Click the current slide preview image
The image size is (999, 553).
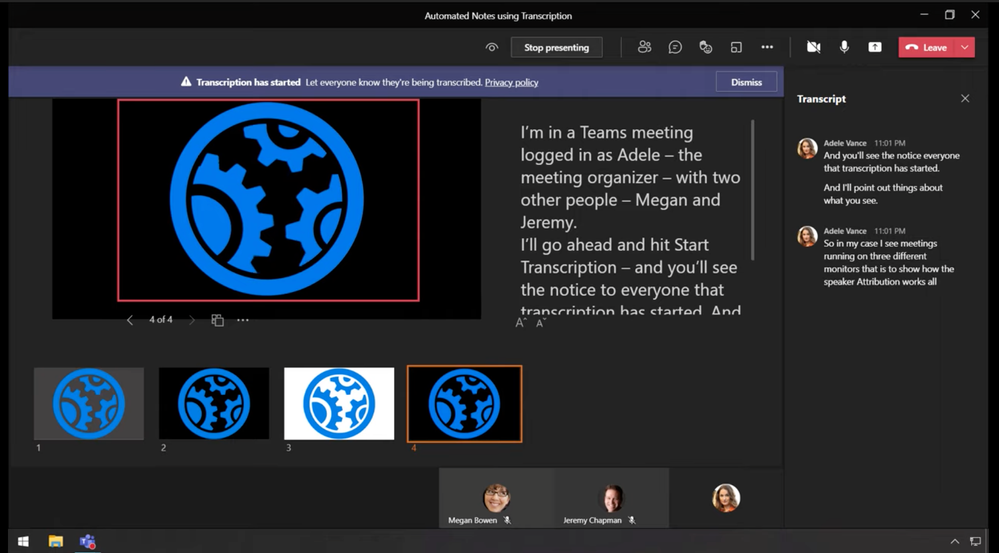click(x=268, y=200)
